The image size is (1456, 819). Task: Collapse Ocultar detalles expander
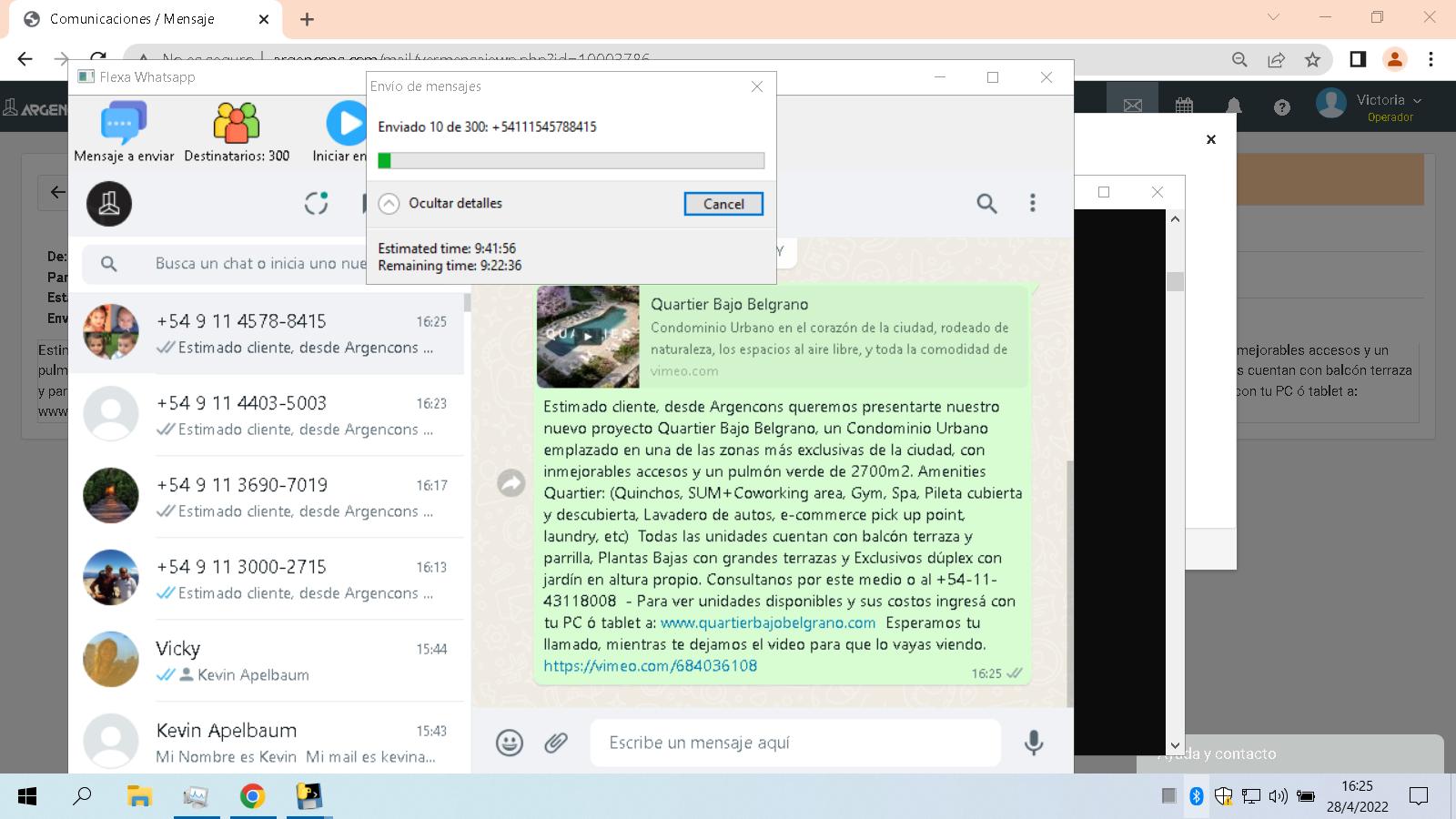[x=389, y=203]
